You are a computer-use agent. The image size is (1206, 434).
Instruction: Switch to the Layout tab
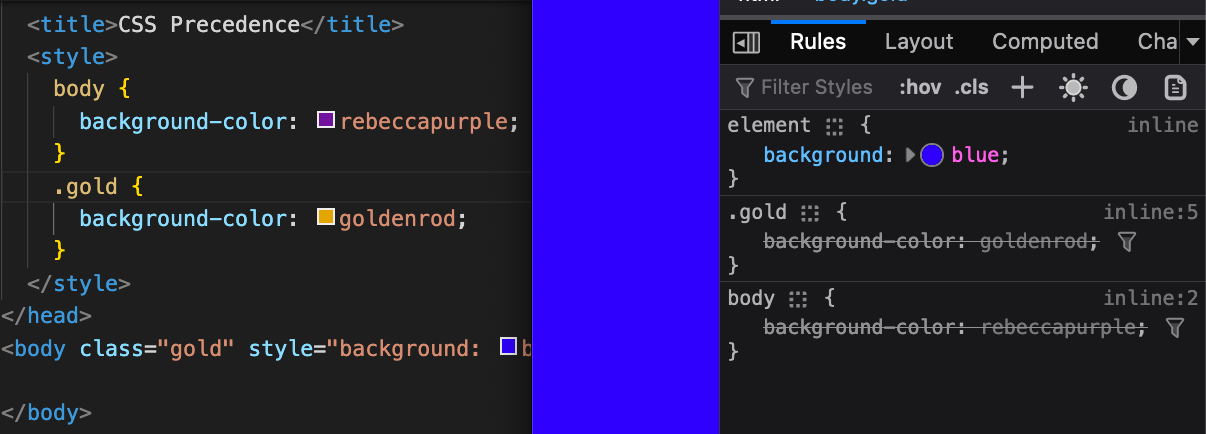[919, 42]
